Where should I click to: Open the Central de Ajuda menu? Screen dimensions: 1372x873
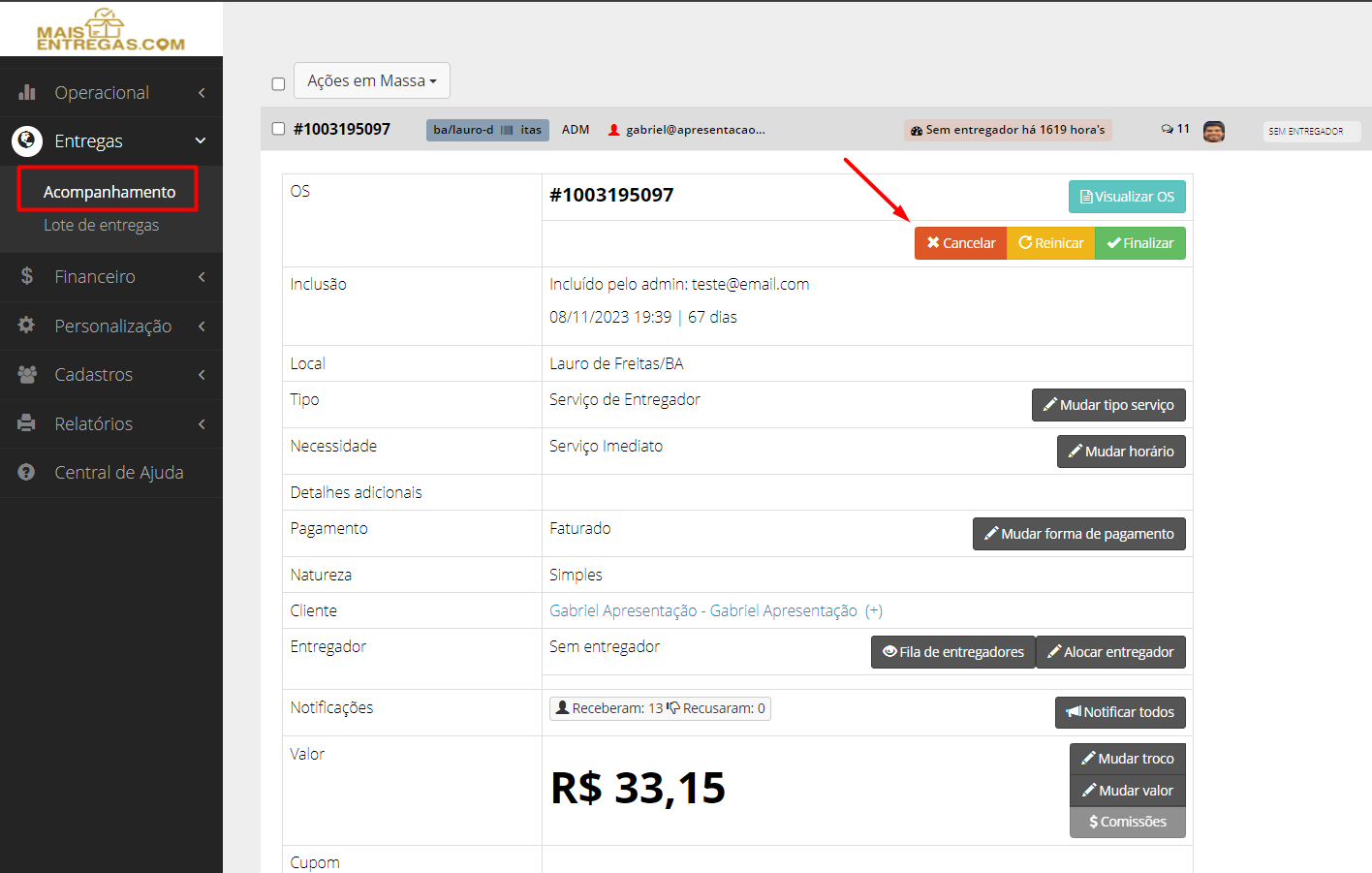pos(118,473)
